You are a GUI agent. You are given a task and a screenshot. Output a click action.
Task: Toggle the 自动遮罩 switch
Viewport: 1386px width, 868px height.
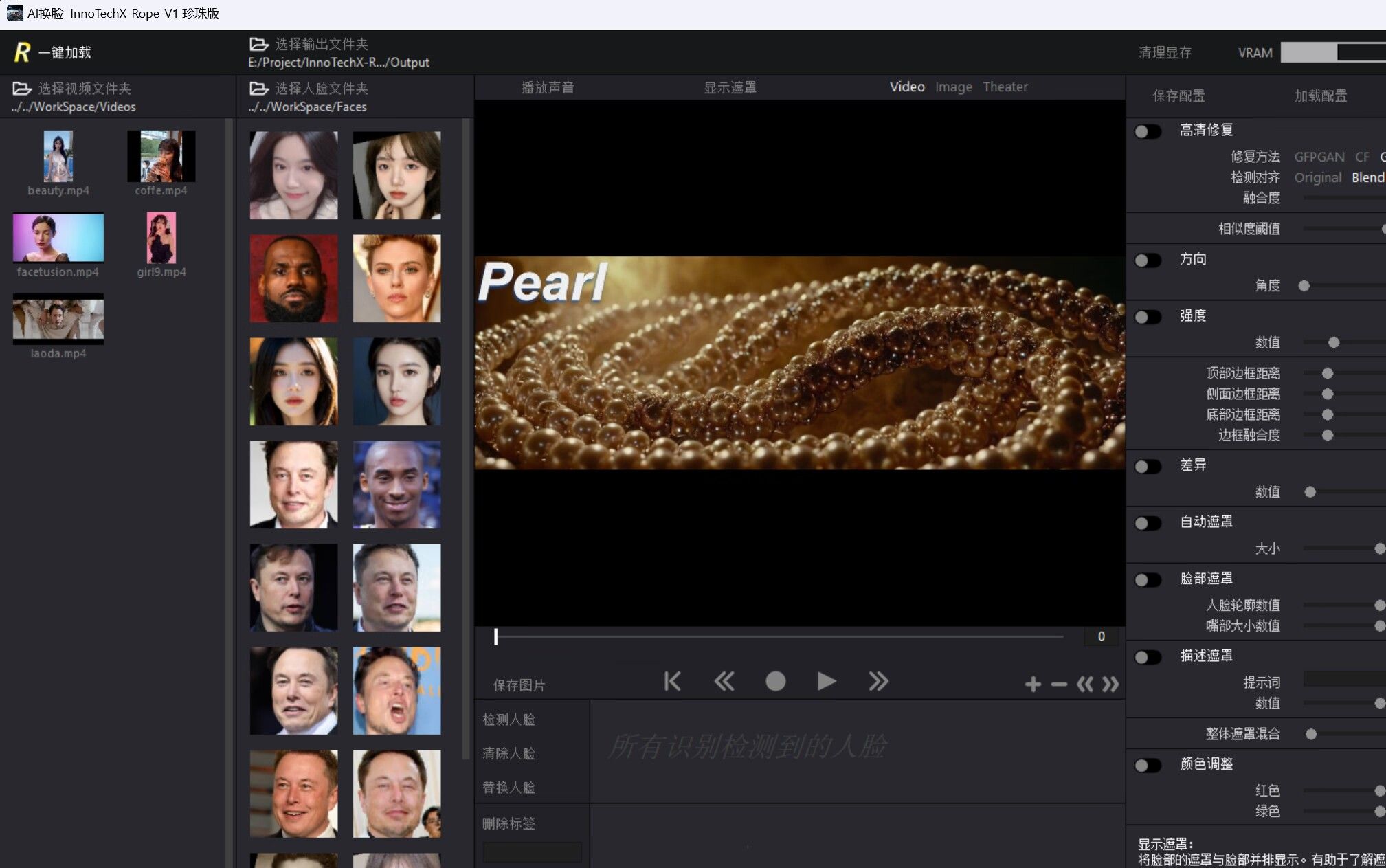1148,523
